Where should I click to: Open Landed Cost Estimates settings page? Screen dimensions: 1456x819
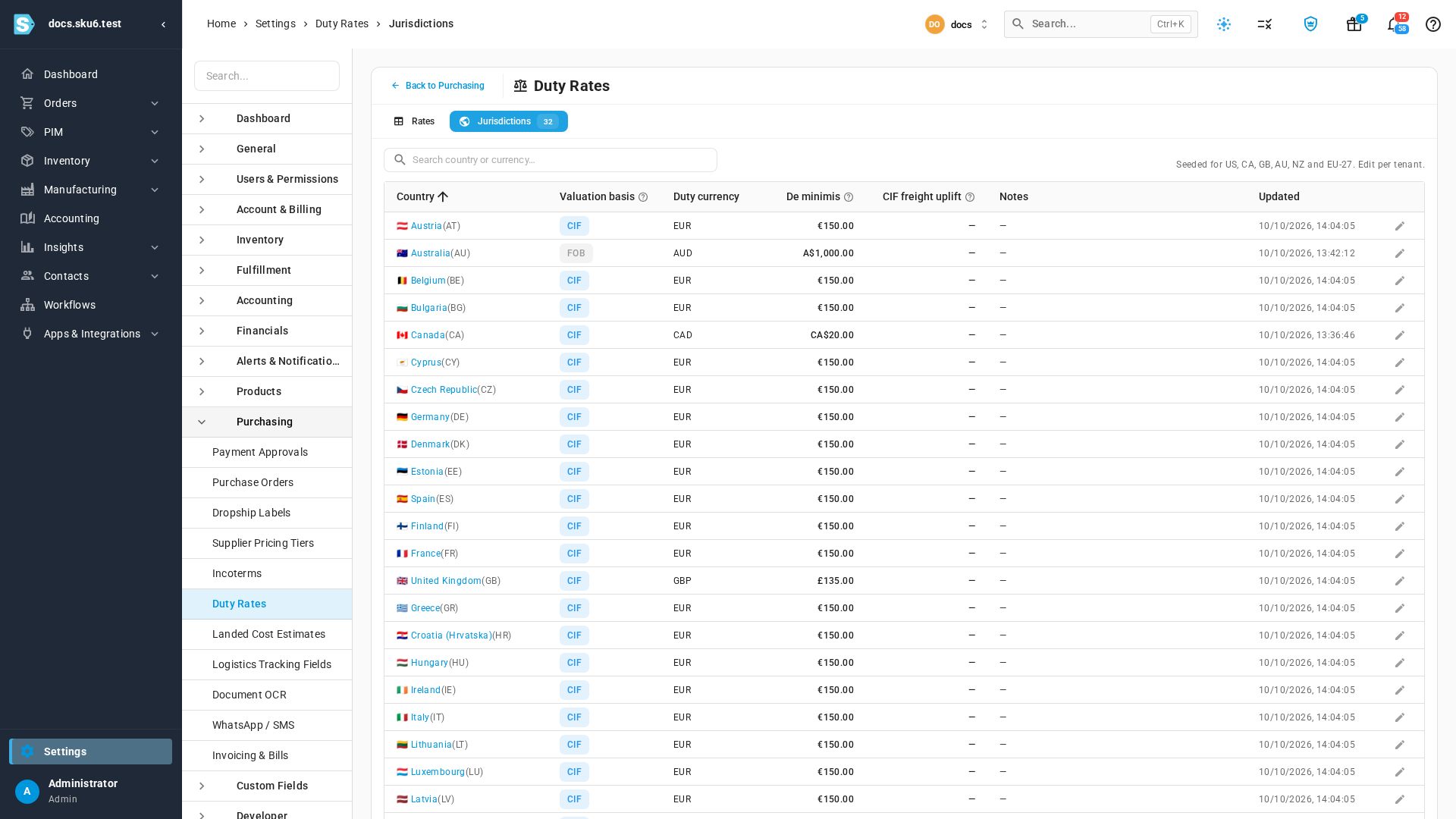click(x=267, y=634)
